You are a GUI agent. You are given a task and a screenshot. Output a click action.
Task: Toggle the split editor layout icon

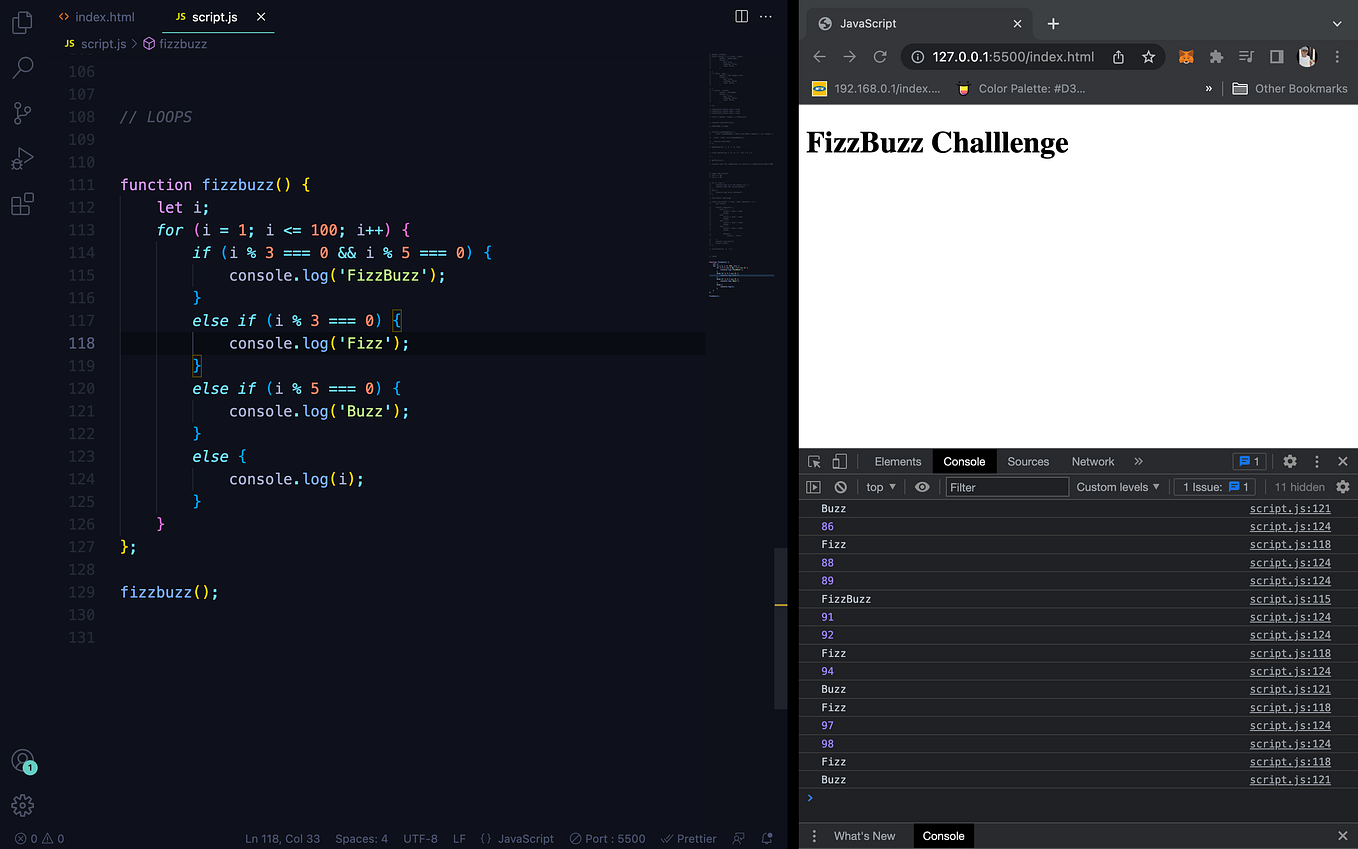coord(741,16)
